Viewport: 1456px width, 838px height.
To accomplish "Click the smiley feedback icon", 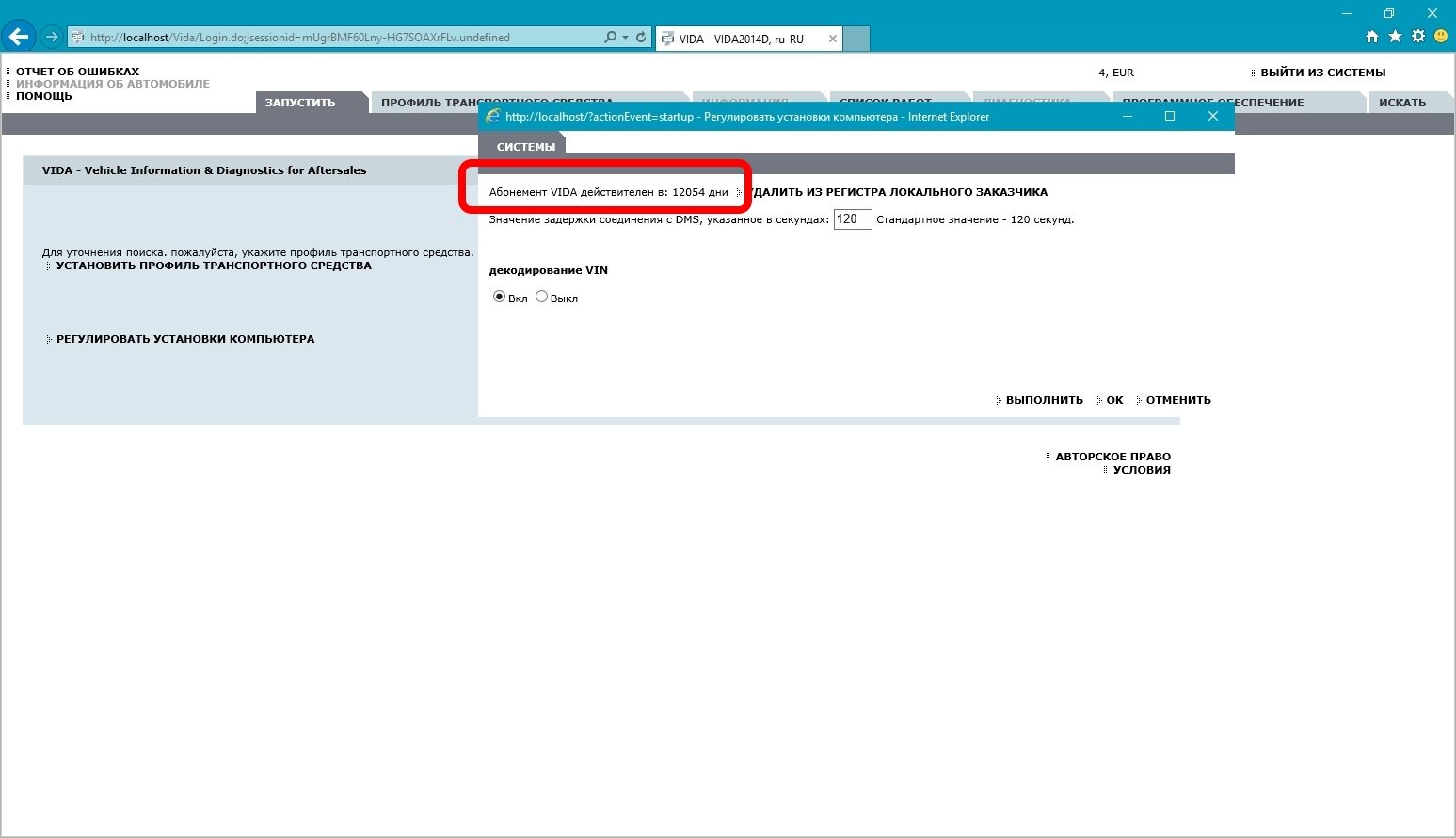I will (x=1441, y=37).
